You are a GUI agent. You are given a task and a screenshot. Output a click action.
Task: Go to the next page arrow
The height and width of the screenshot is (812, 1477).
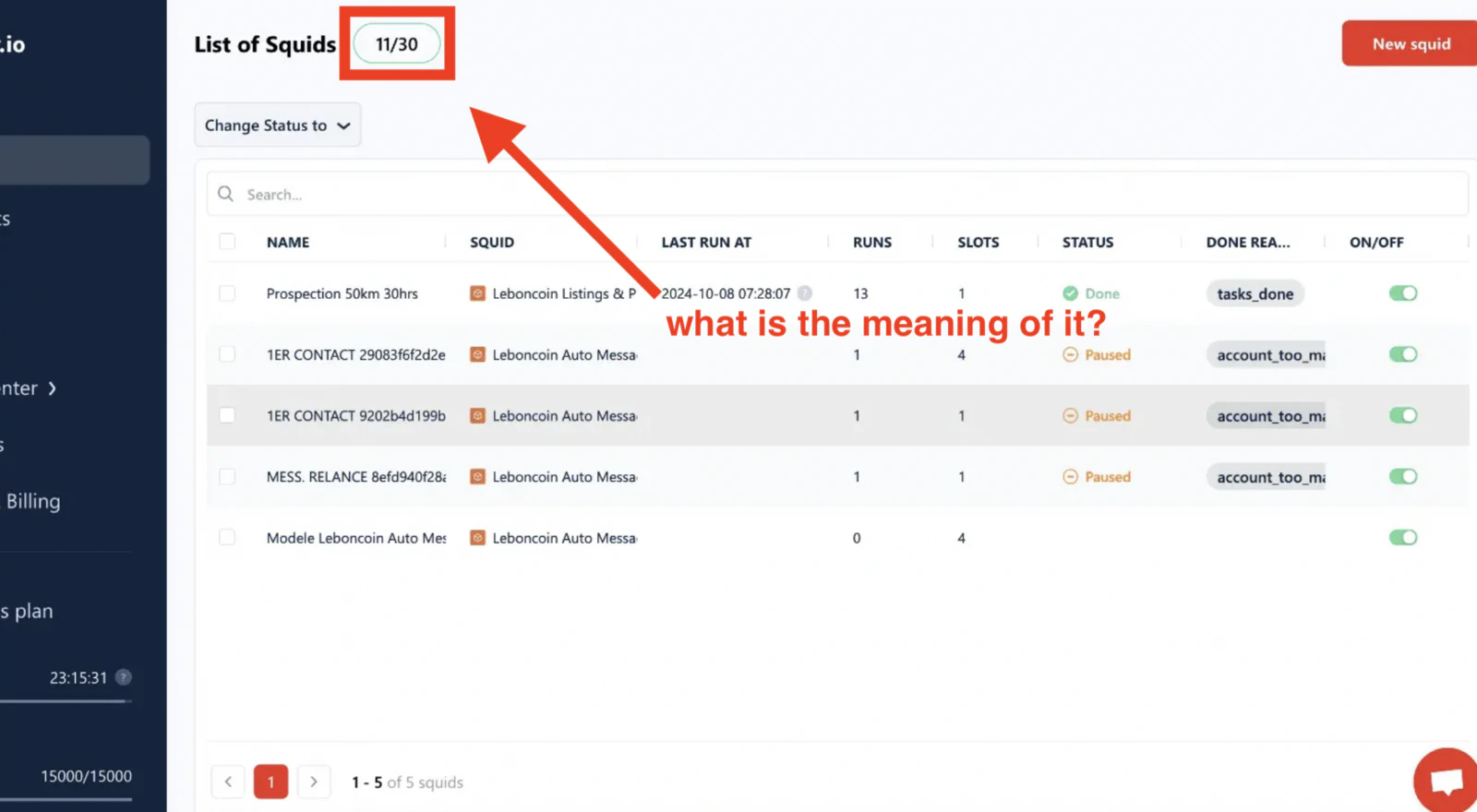pyautogui.click(x=314, y=782)
